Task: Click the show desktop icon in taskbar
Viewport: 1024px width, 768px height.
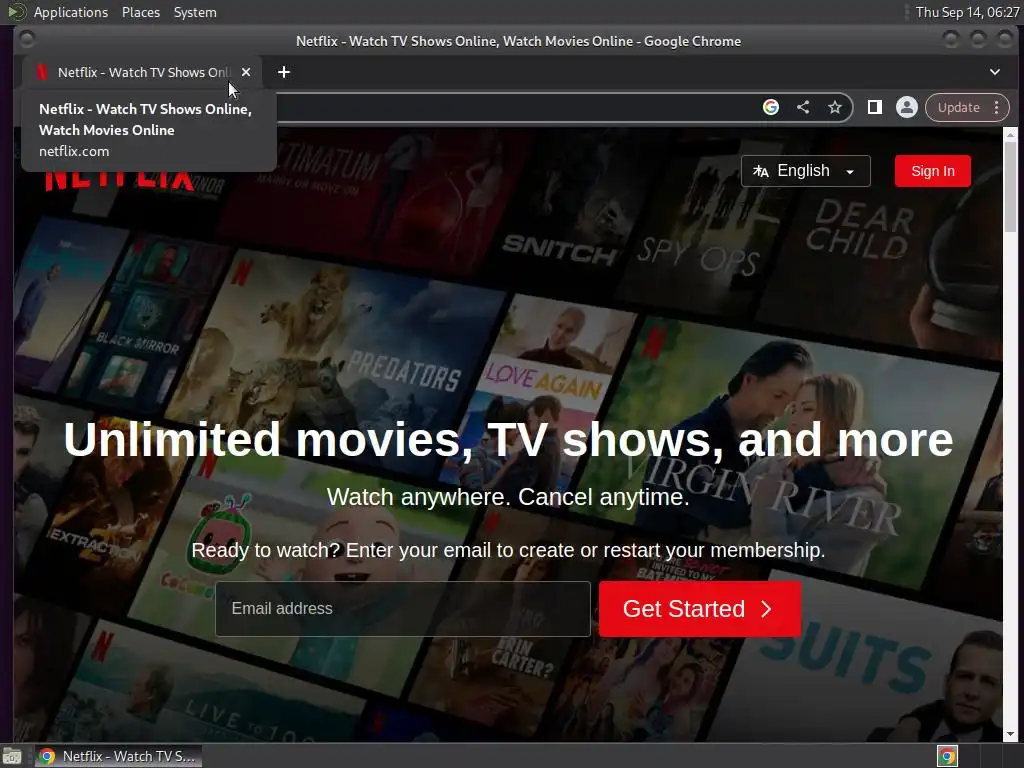Action: [x=12, y=756]
